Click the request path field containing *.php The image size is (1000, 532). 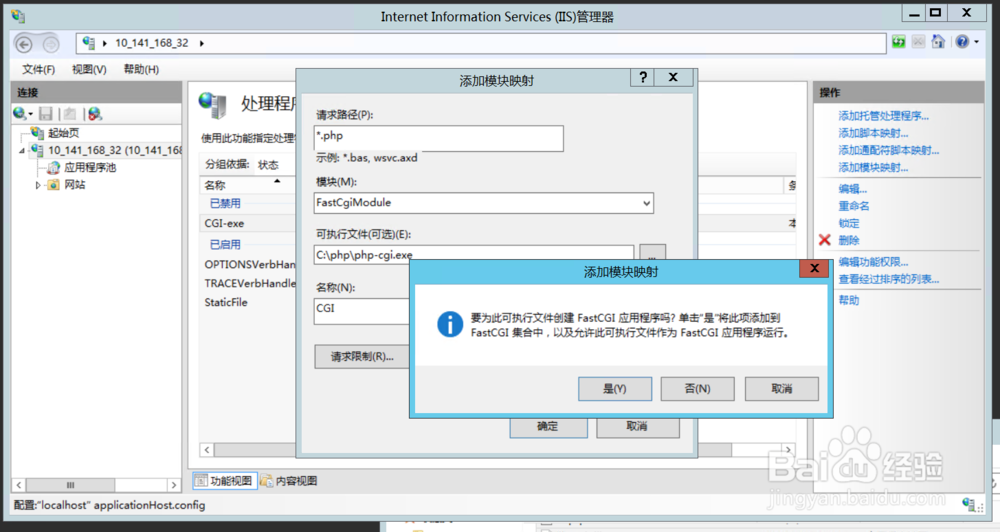coord(439,138)
